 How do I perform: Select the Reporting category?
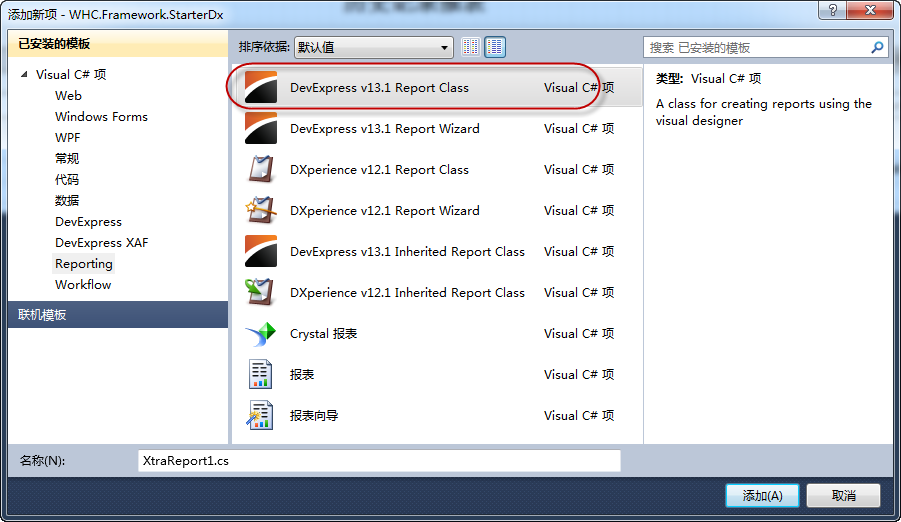(84, 264)
